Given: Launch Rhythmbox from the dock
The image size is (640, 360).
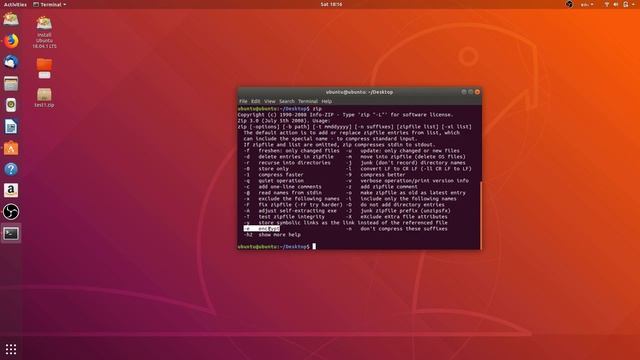Looking at the screenshot, I should pyautogui.click(x=11, y=105).
